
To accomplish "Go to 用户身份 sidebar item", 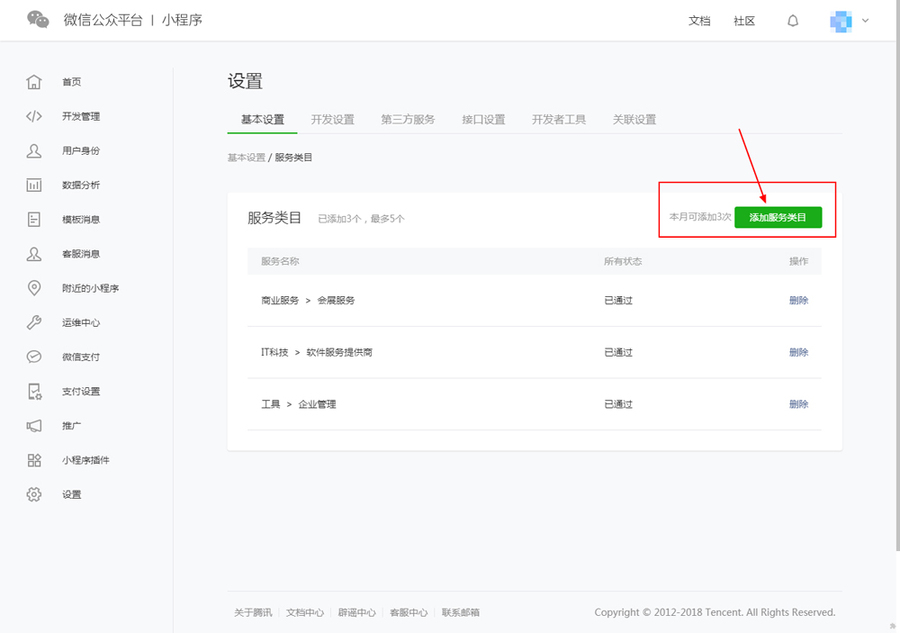I will pos(81,151).
